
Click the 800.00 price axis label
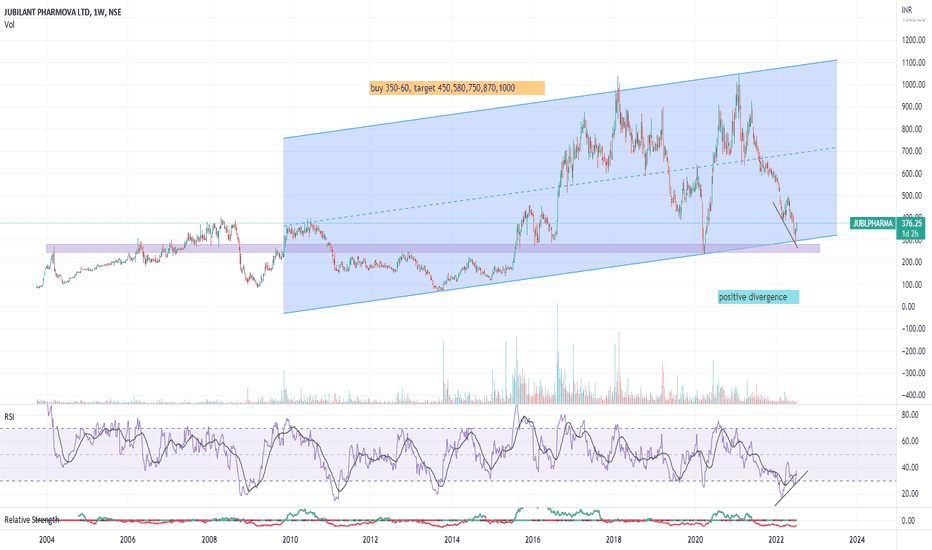(914, 129)
